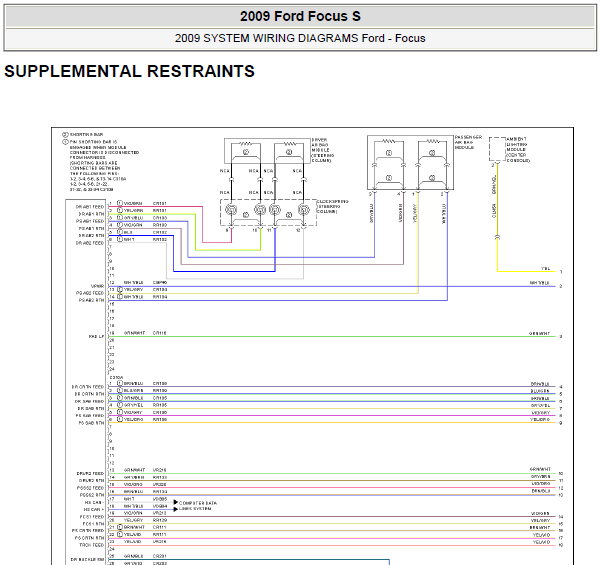Click the "2009 SYSTEM WIRING DIAGRAMS Ford - Focus" subtitle
Image resolution: width=604 pixels, height=565 pixels.
coord(300,38)
